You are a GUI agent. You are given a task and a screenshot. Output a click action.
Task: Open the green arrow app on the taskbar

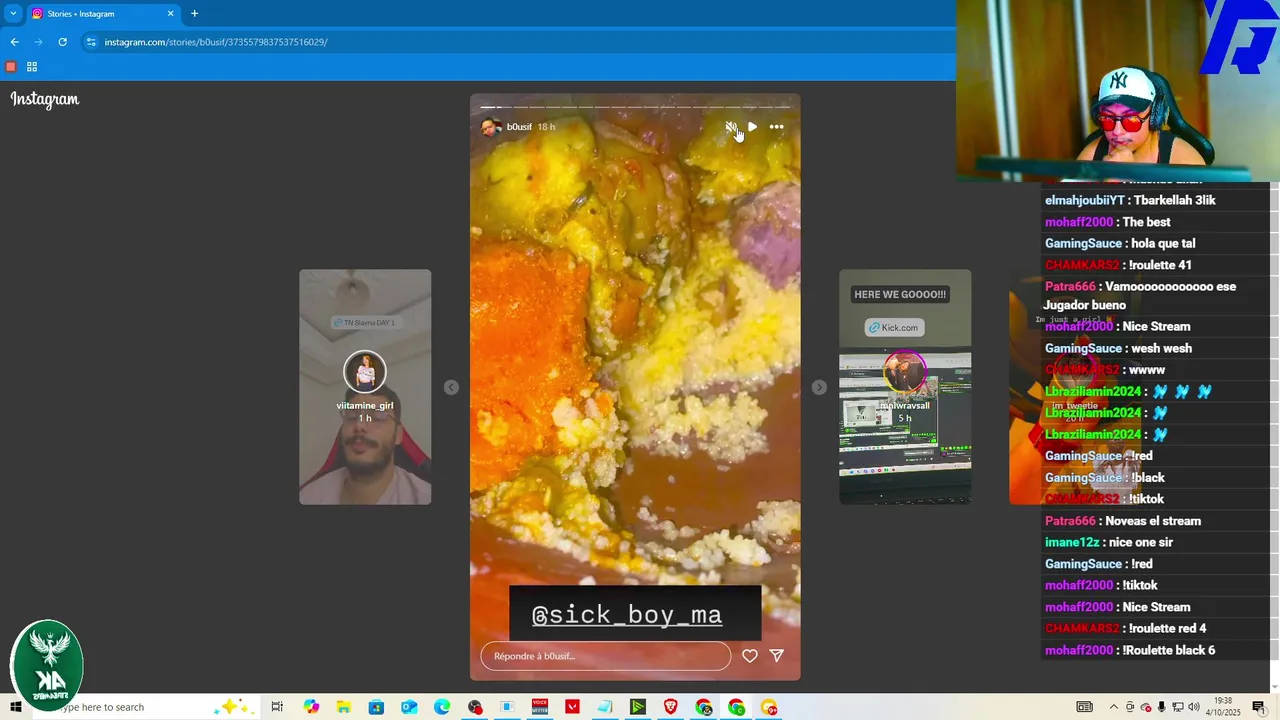(638, 707)
